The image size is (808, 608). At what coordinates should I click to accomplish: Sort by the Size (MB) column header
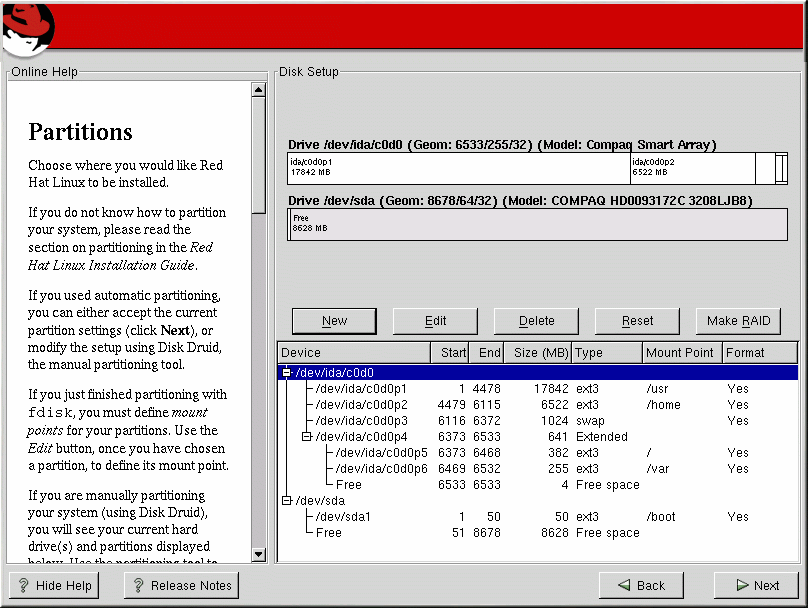tap(538, 352)
